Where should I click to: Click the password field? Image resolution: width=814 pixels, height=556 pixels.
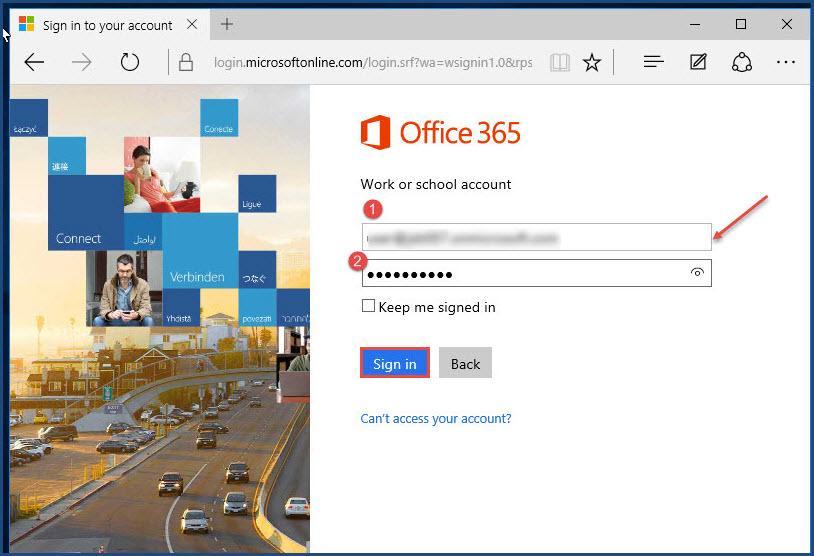(x=536, y=273)
